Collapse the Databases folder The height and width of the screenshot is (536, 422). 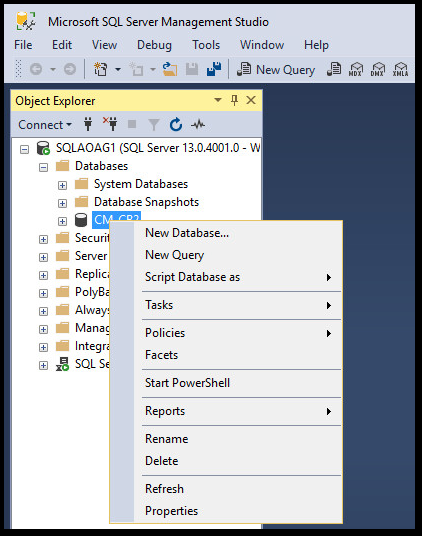tap(43, 168)
